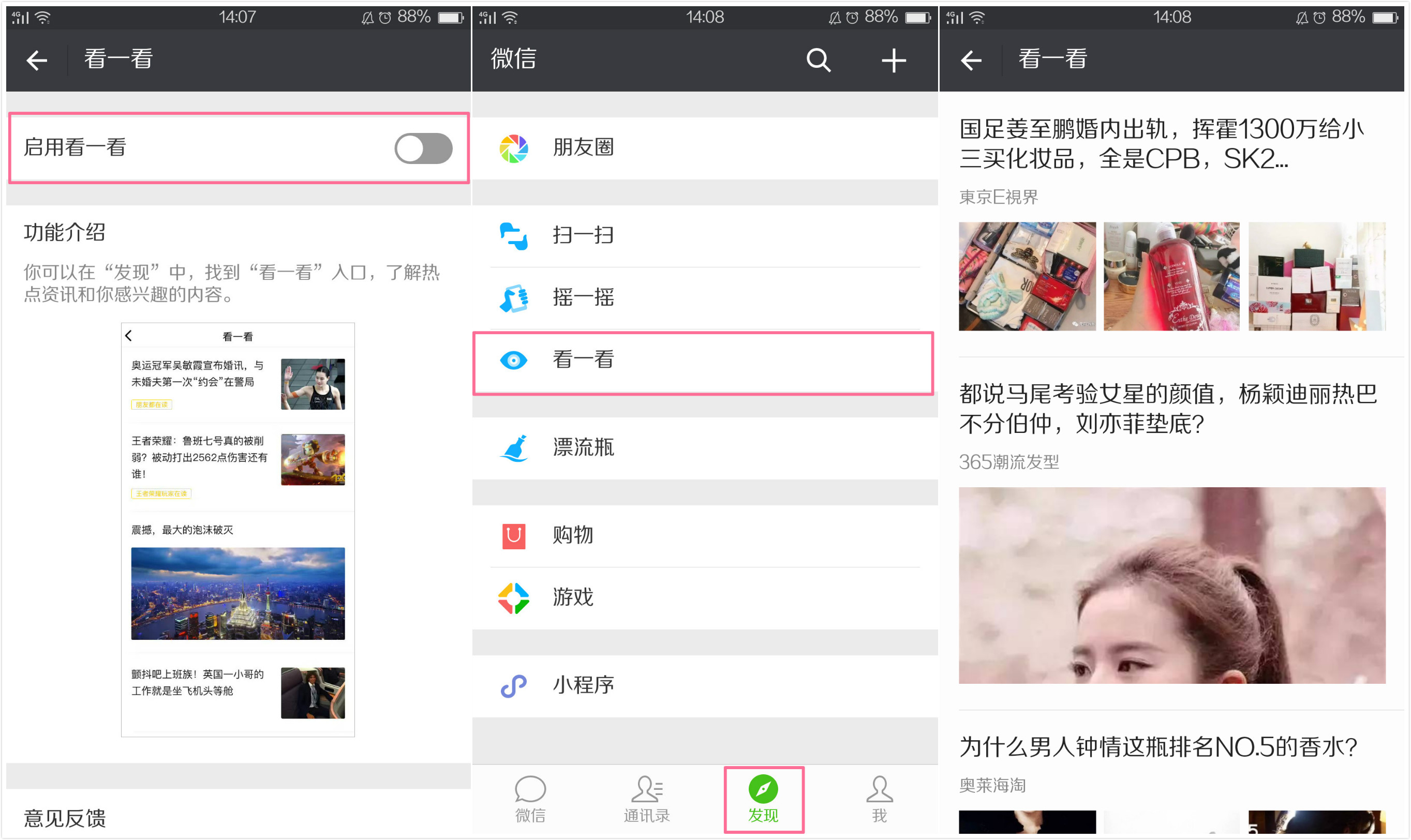
Task: Select the 游戏 menu label
Action: tap(573, 598)
